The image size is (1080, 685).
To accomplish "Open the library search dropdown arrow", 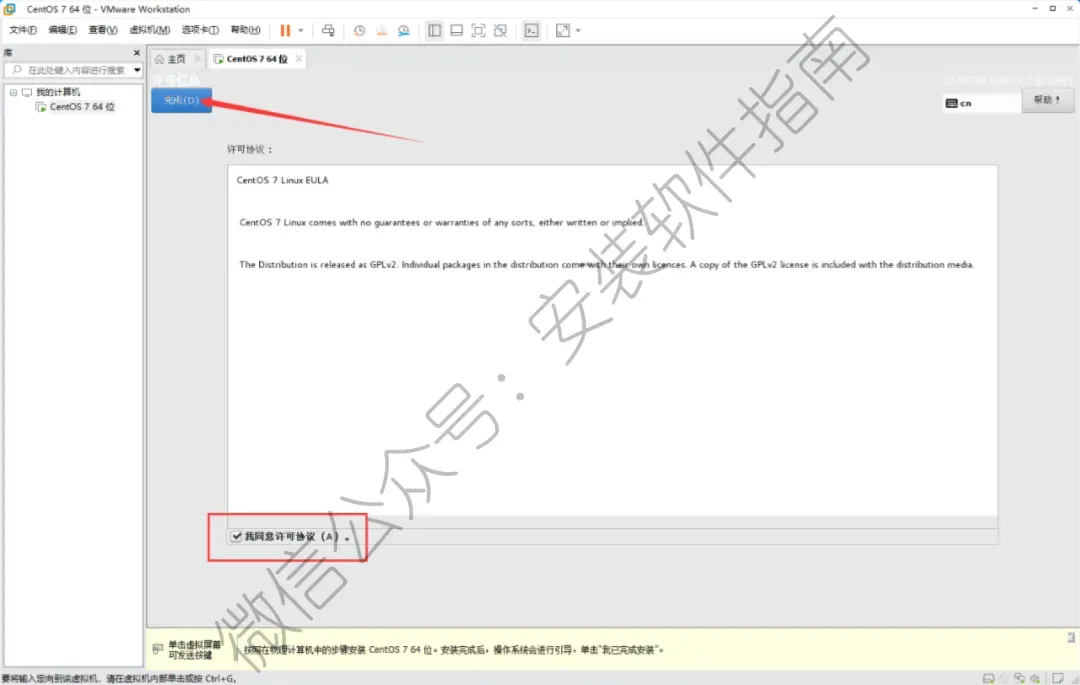I will tap(137, 70).
